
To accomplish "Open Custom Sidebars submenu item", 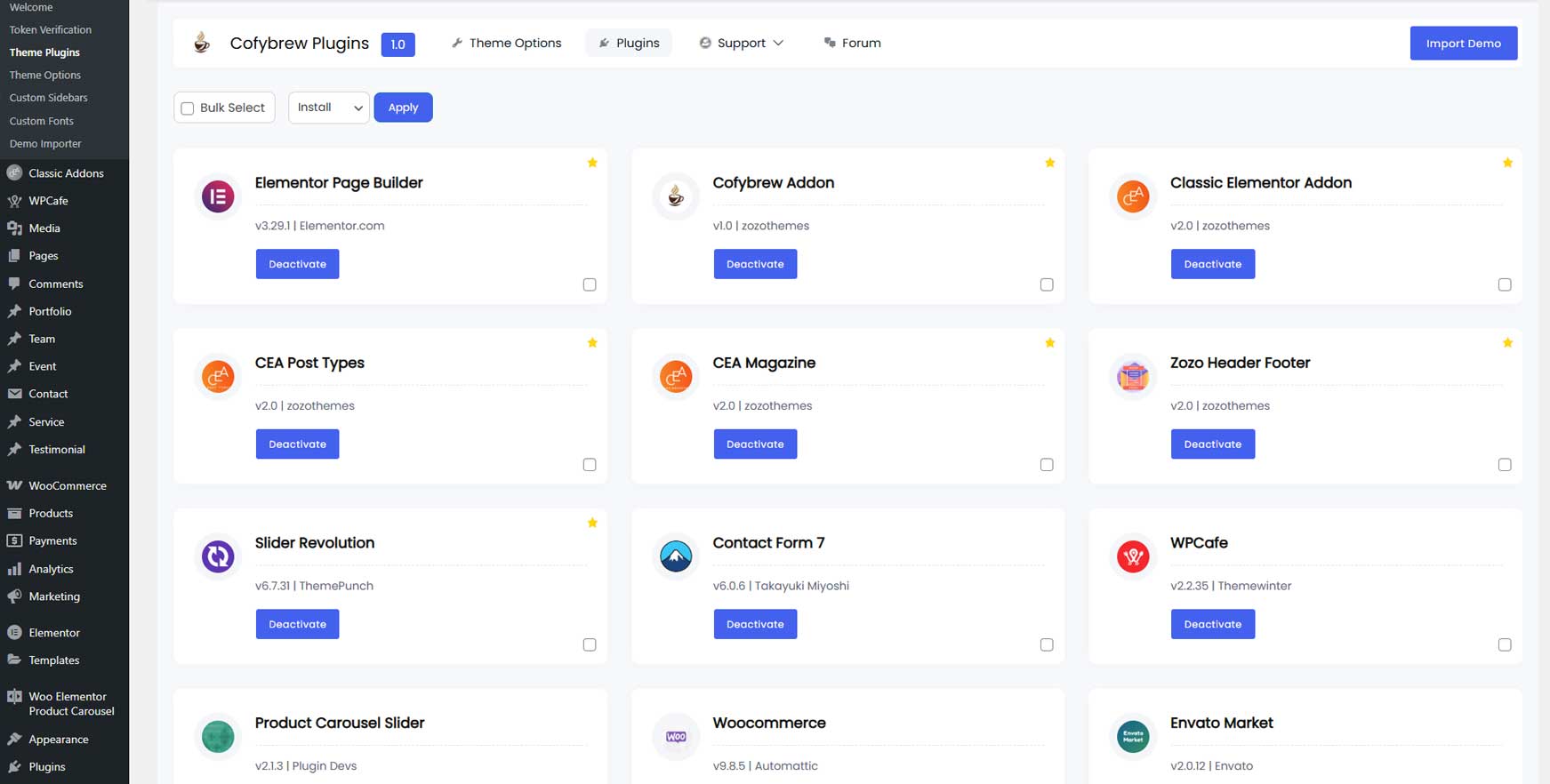I will point(49,98).
